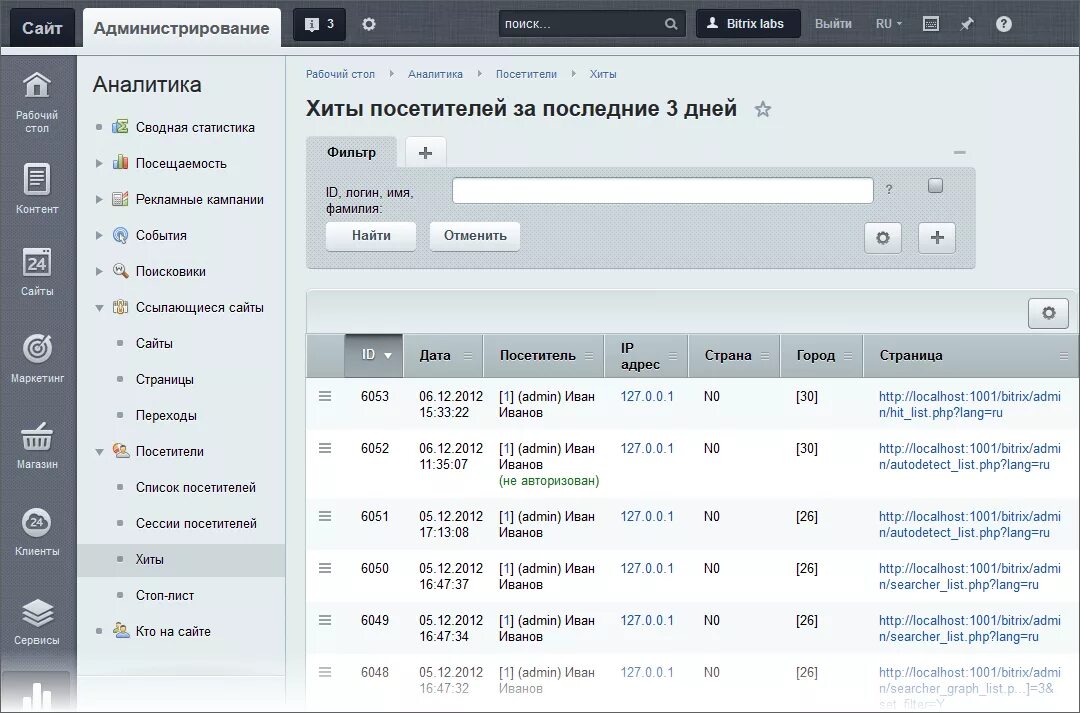This screenshot has width=1080, height=713.
Task: Open the Аналитика breadcrumb link
Action: 435,74
